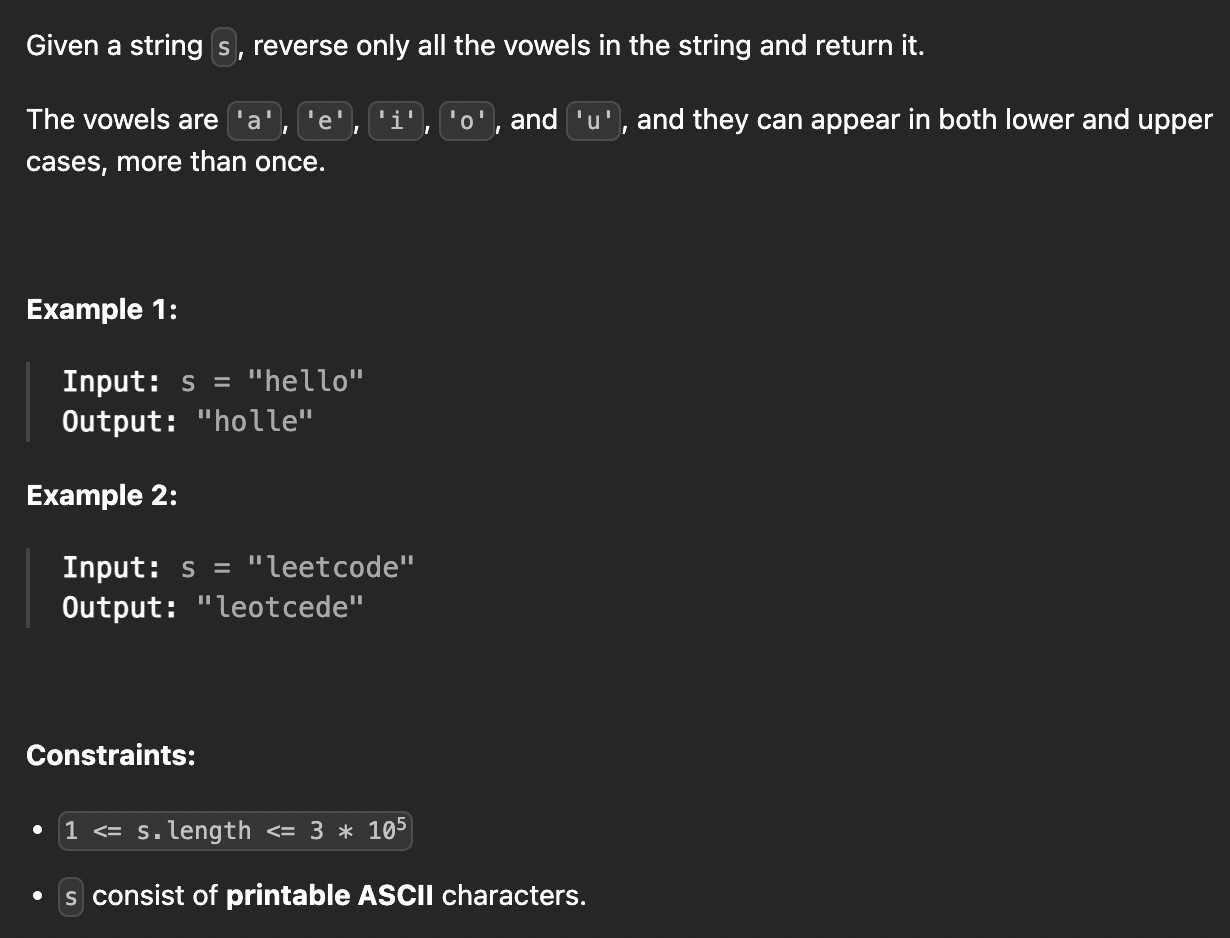
Task: Click the inline code 's' in first sentence
Action: 224,47
